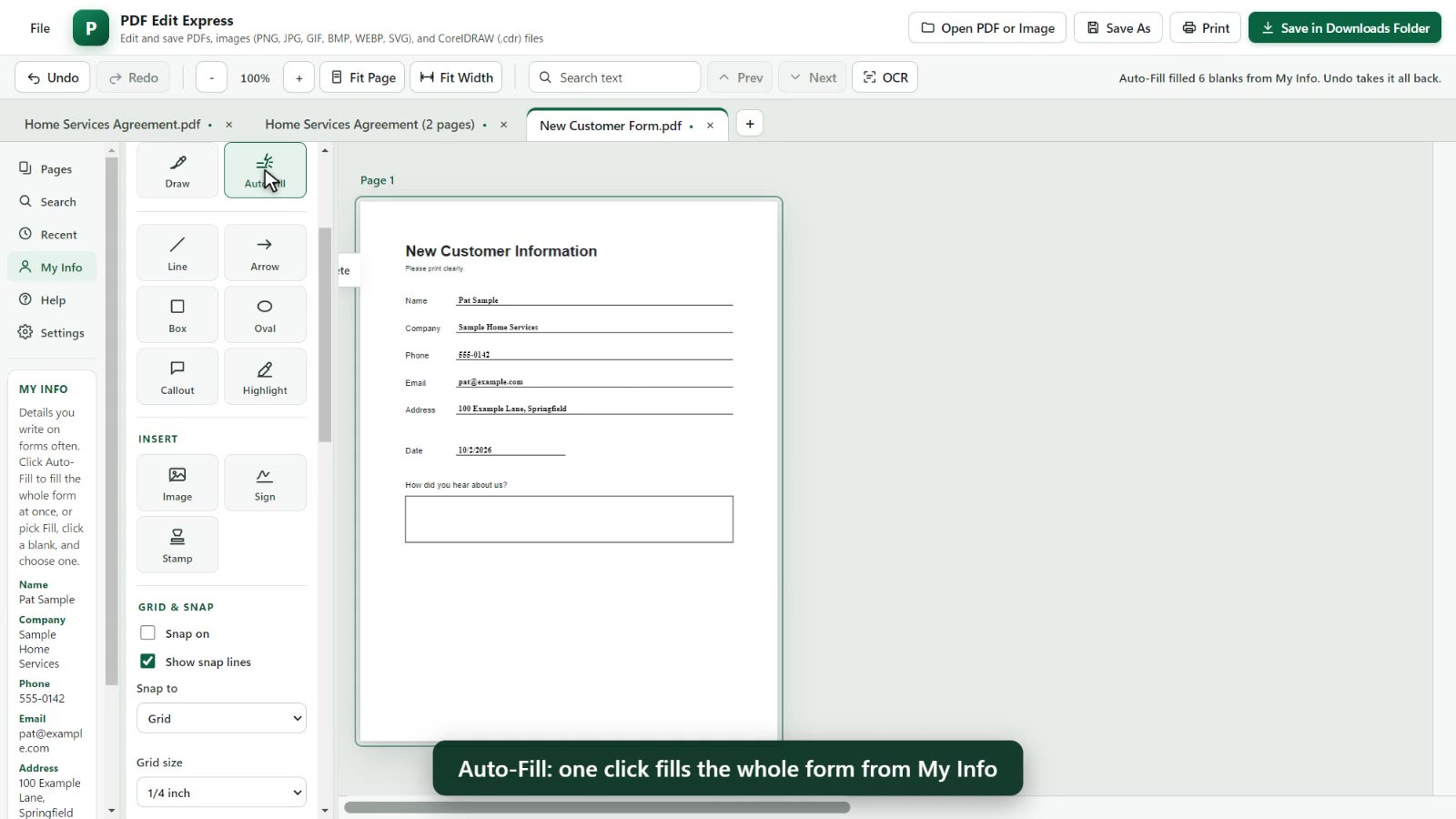Click the 100% zoom level
Viewport: 1456px width, 819px height.
click(x=255, y=78)
